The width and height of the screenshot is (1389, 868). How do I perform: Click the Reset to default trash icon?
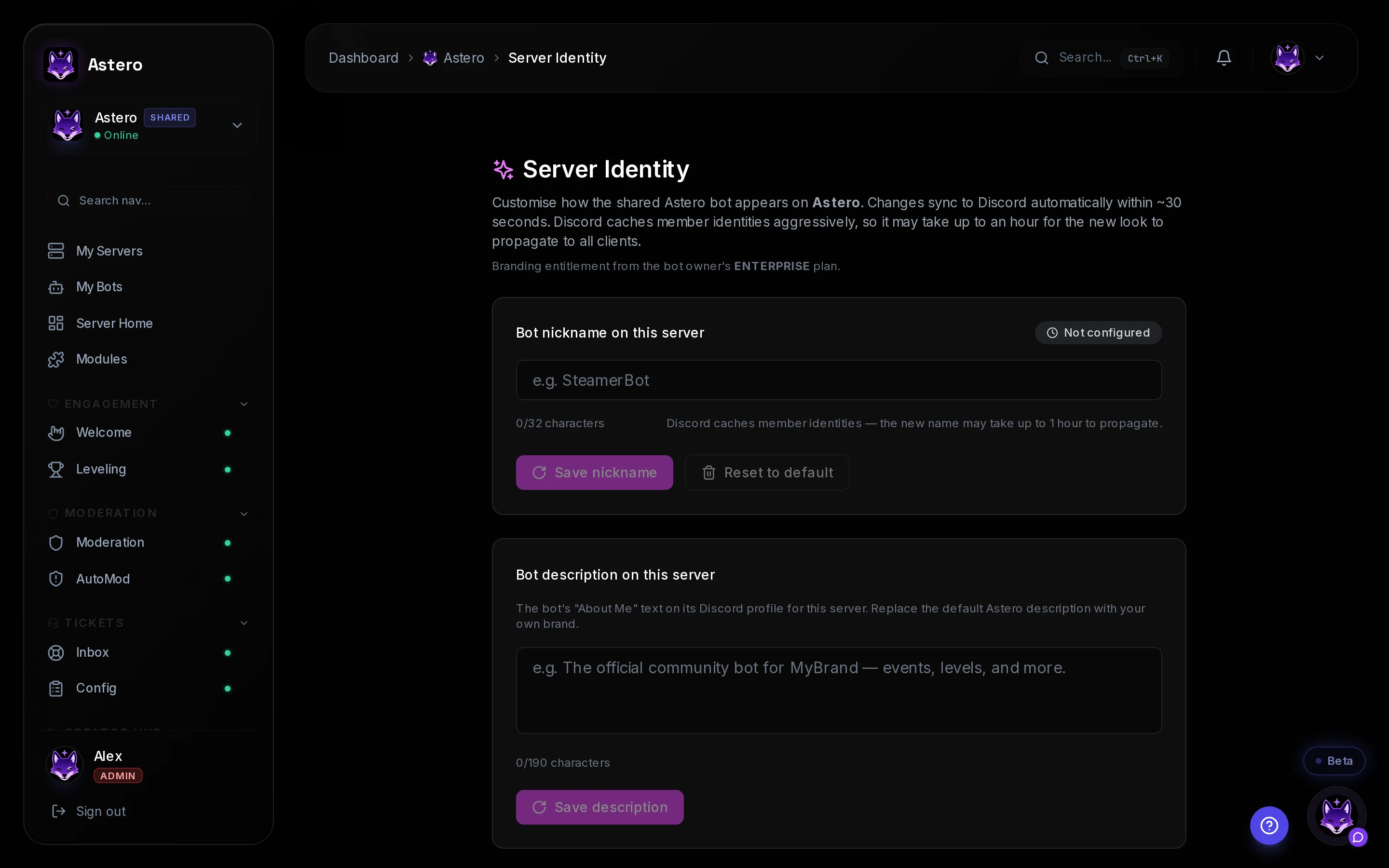(709, 473)
